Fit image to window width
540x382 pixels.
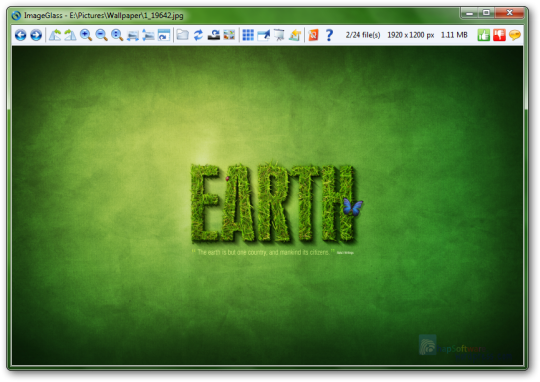[133, 35]
